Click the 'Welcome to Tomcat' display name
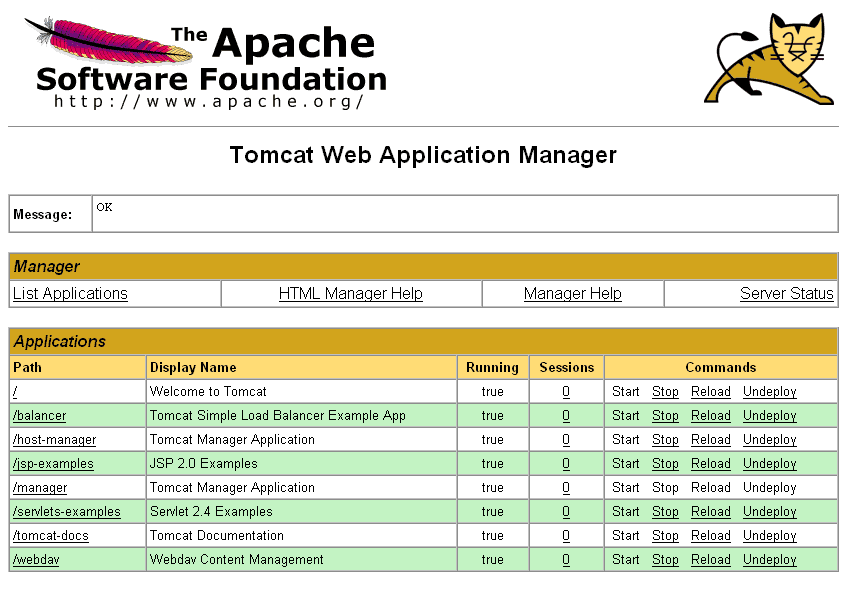Viewport: 847px width, 589px height. click(208, 392)
